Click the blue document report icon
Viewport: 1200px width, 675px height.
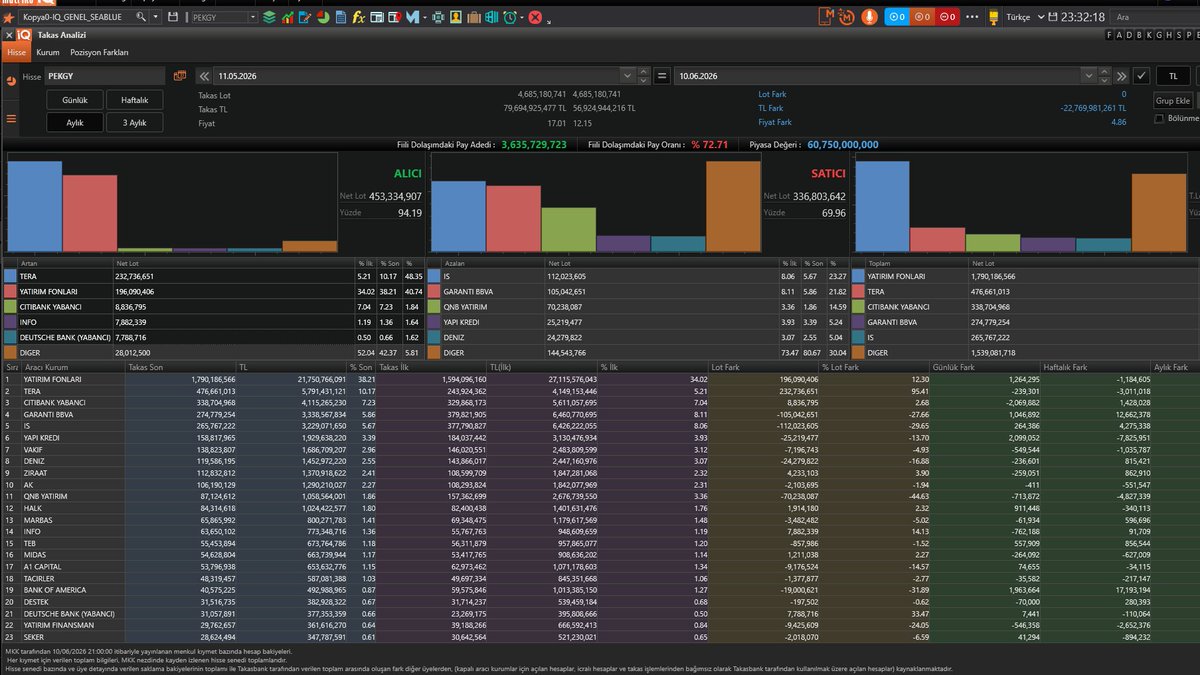coord(341,17)
